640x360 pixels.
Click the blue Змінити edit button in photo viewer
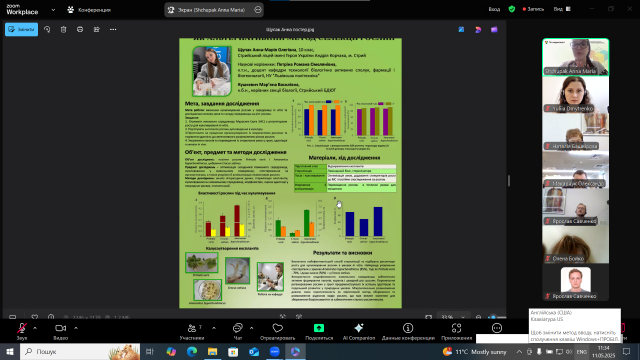click(x=22, y=29)
